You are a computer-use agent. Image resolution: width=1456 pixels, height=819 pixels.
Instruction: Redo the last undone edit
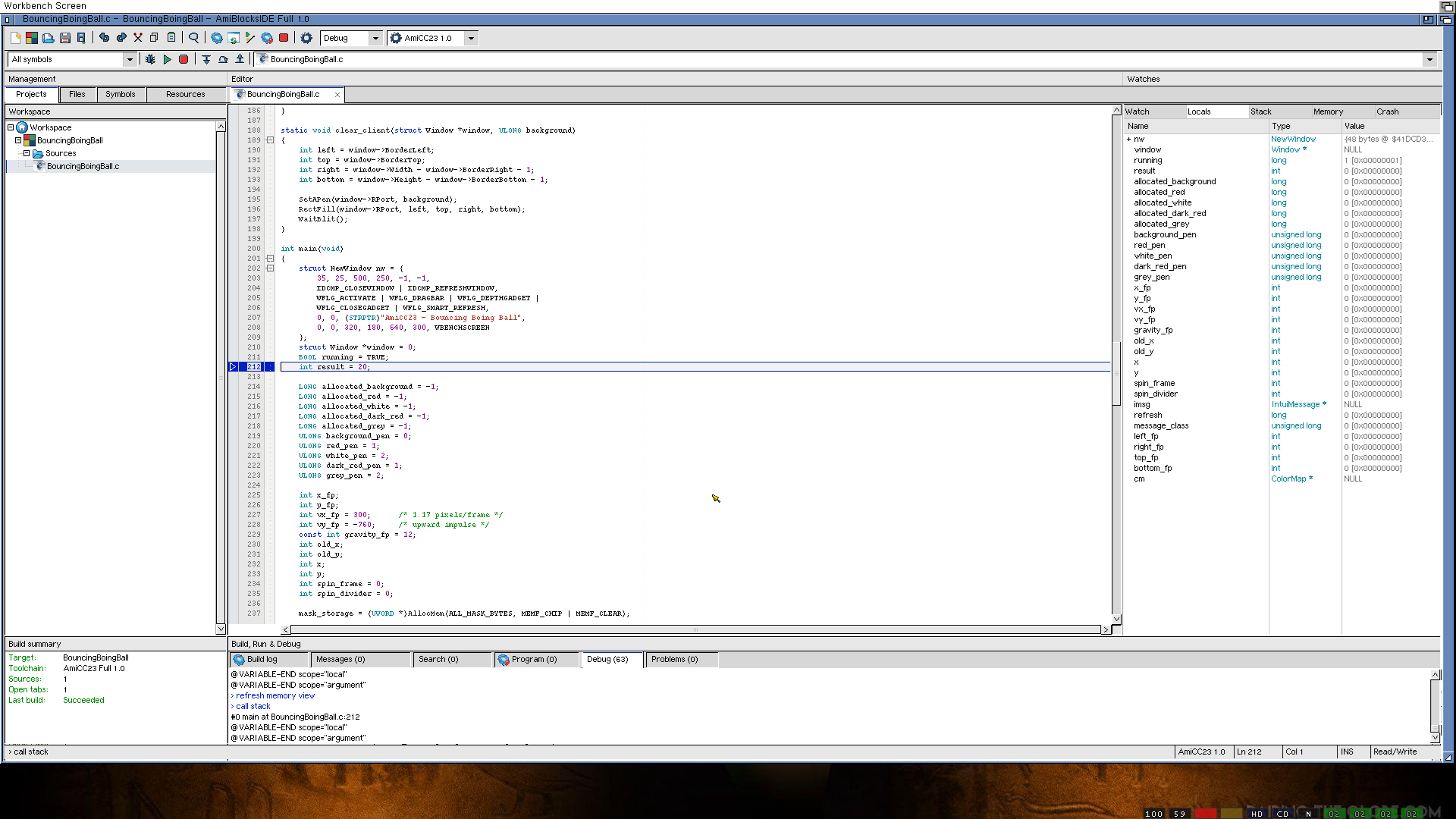(121, 38)
